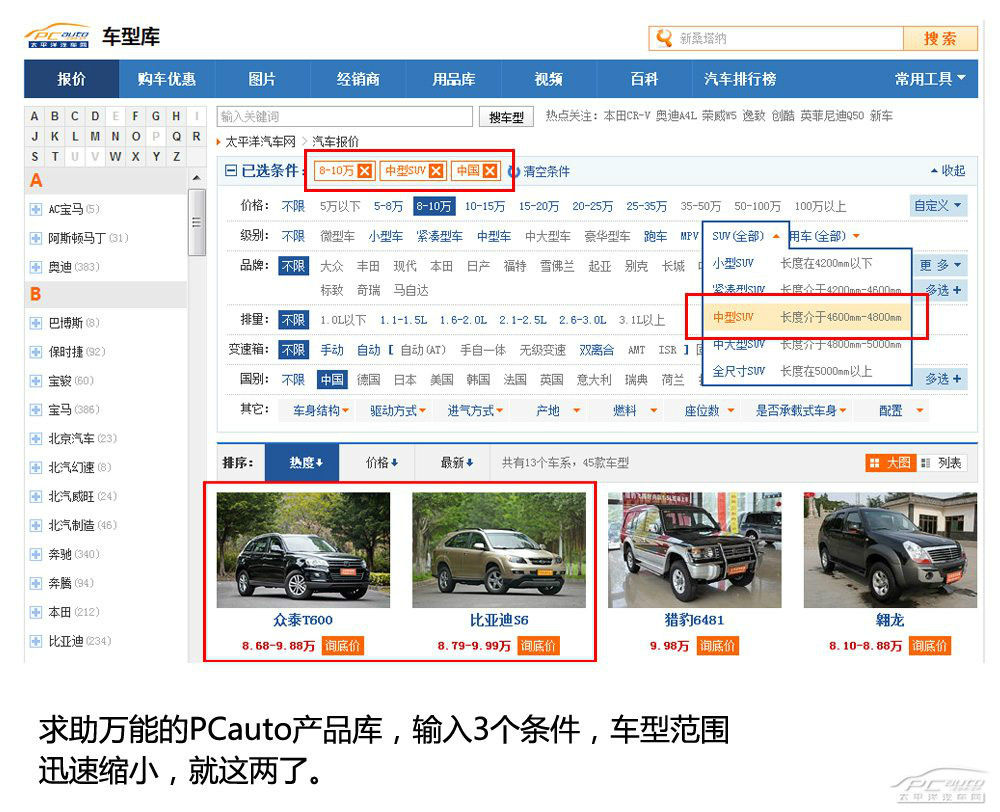This screenshot has height=812, width=1000.
Task: Remove the 中型SUV filter tag
Action: point(436,171)
